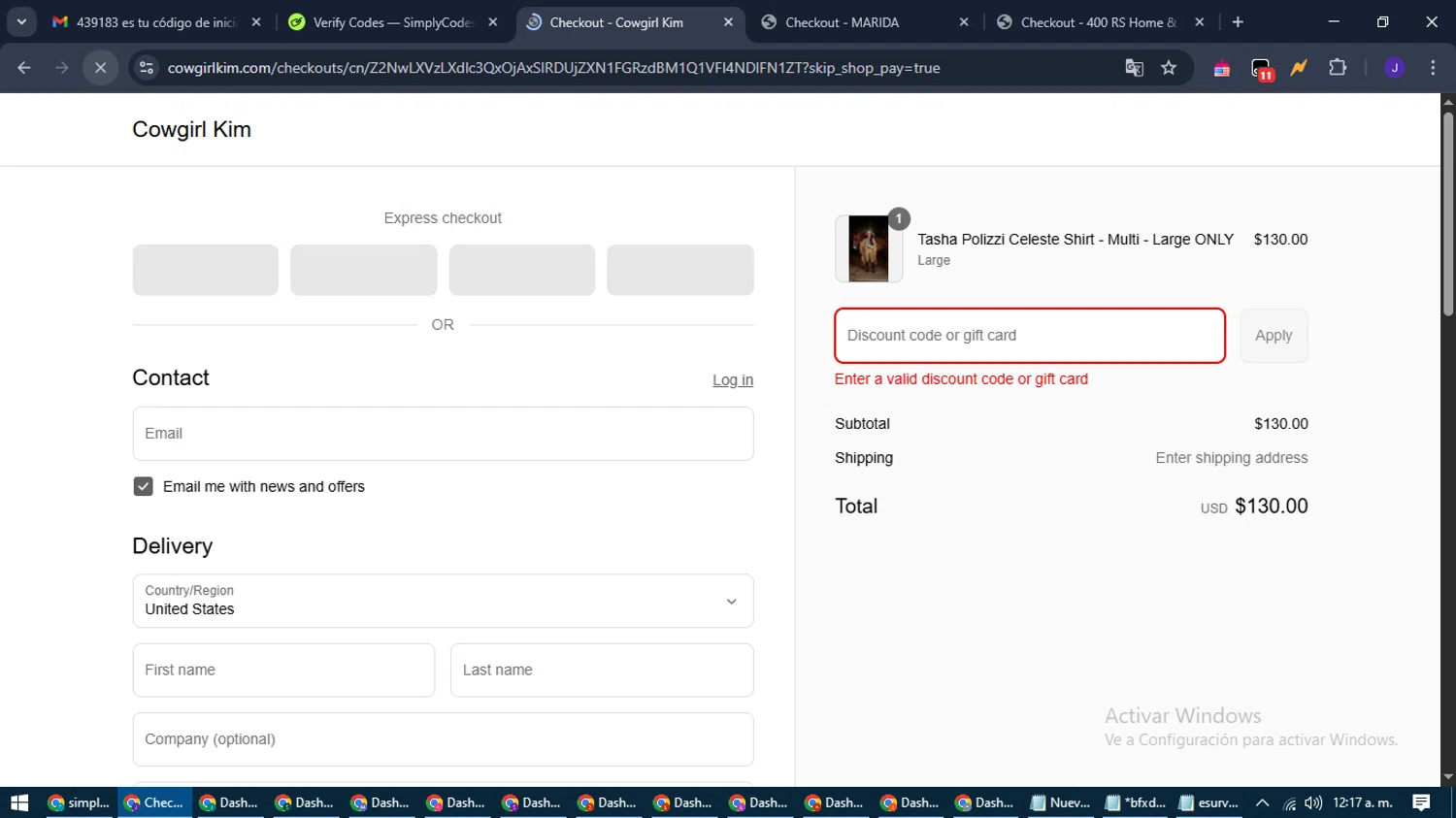Open the '*bfxd...' Notepad taskbar window
The height and width of the screenshot is (818, 1456).
point(1136,802)
